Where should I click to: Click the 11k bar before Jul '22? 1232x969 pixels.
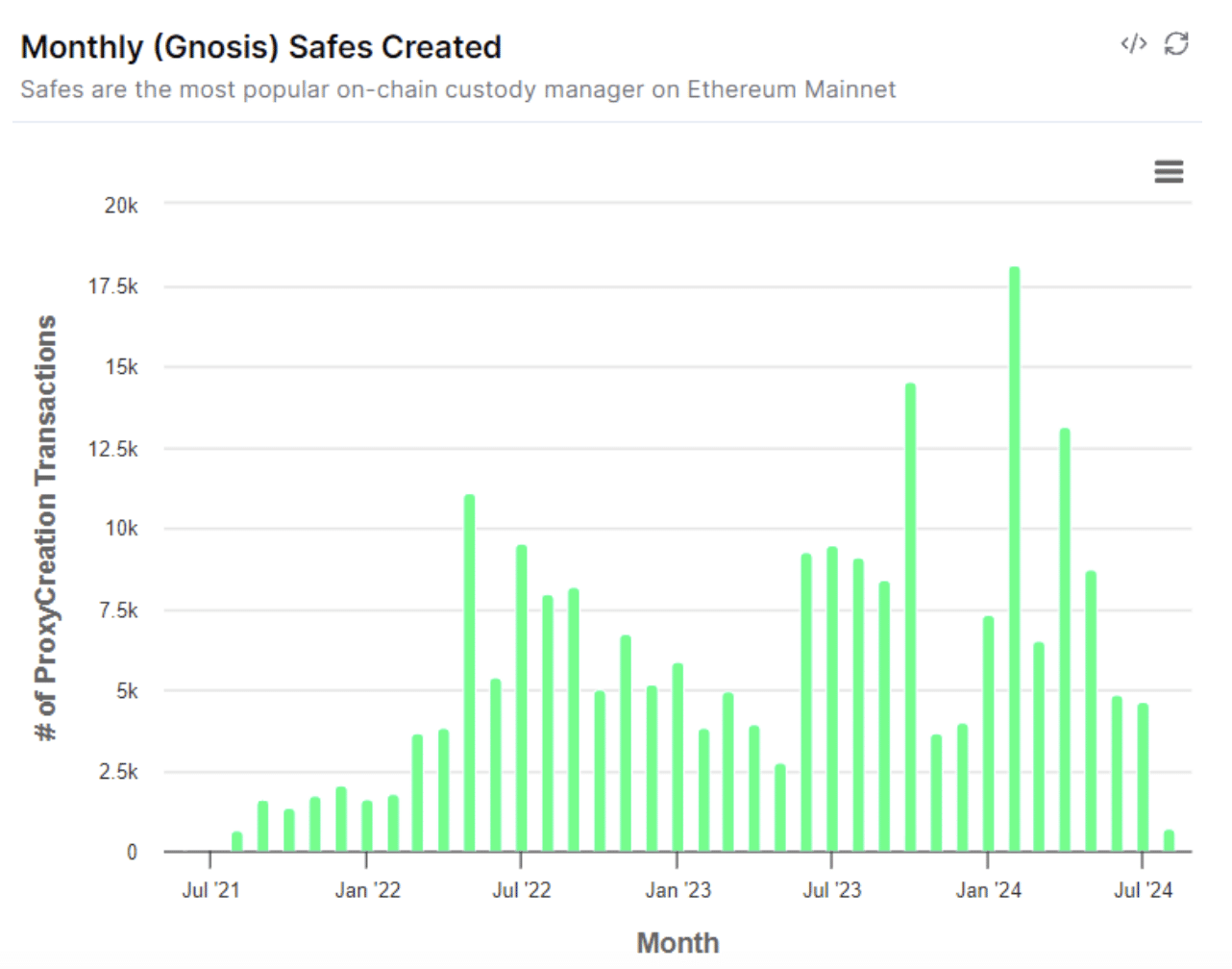click(x=470, y=674)
